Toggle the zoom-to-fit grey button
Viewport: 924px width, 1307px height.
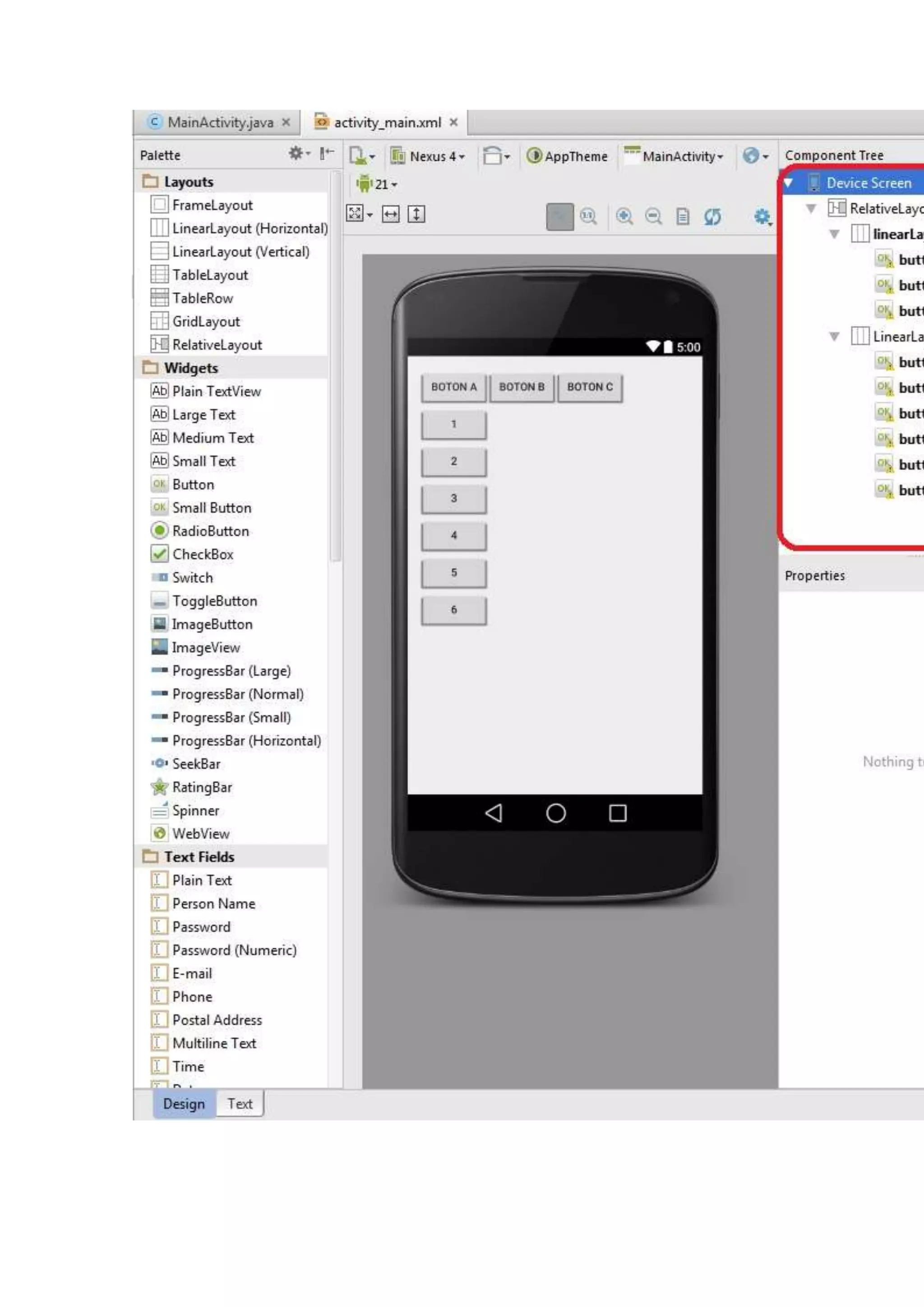coord(559,216)
